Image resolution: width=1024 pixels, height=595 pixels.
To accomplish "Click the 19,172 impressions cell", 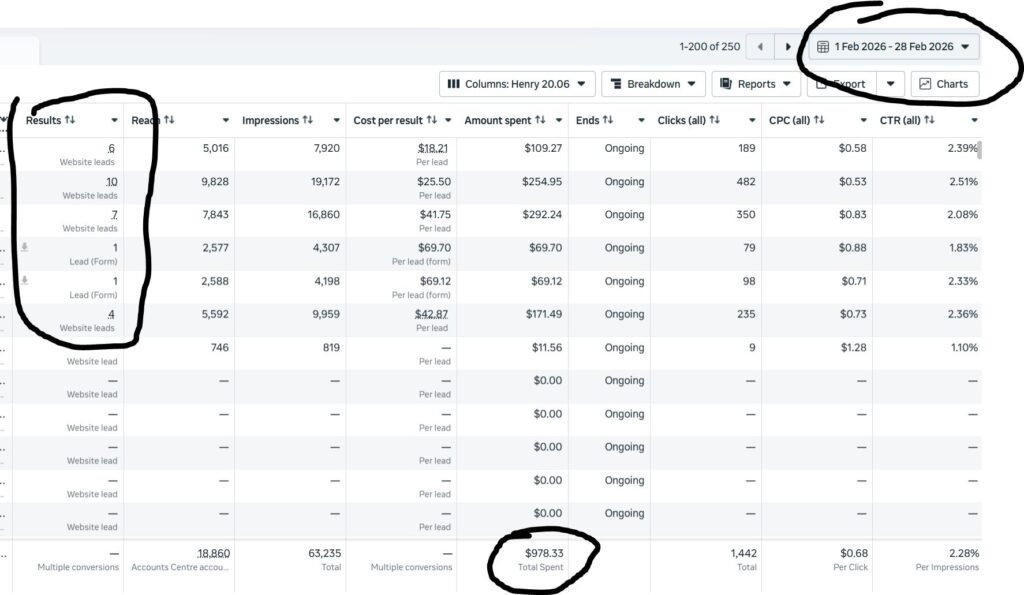I will pyautogui.click(x=325, y=182).
